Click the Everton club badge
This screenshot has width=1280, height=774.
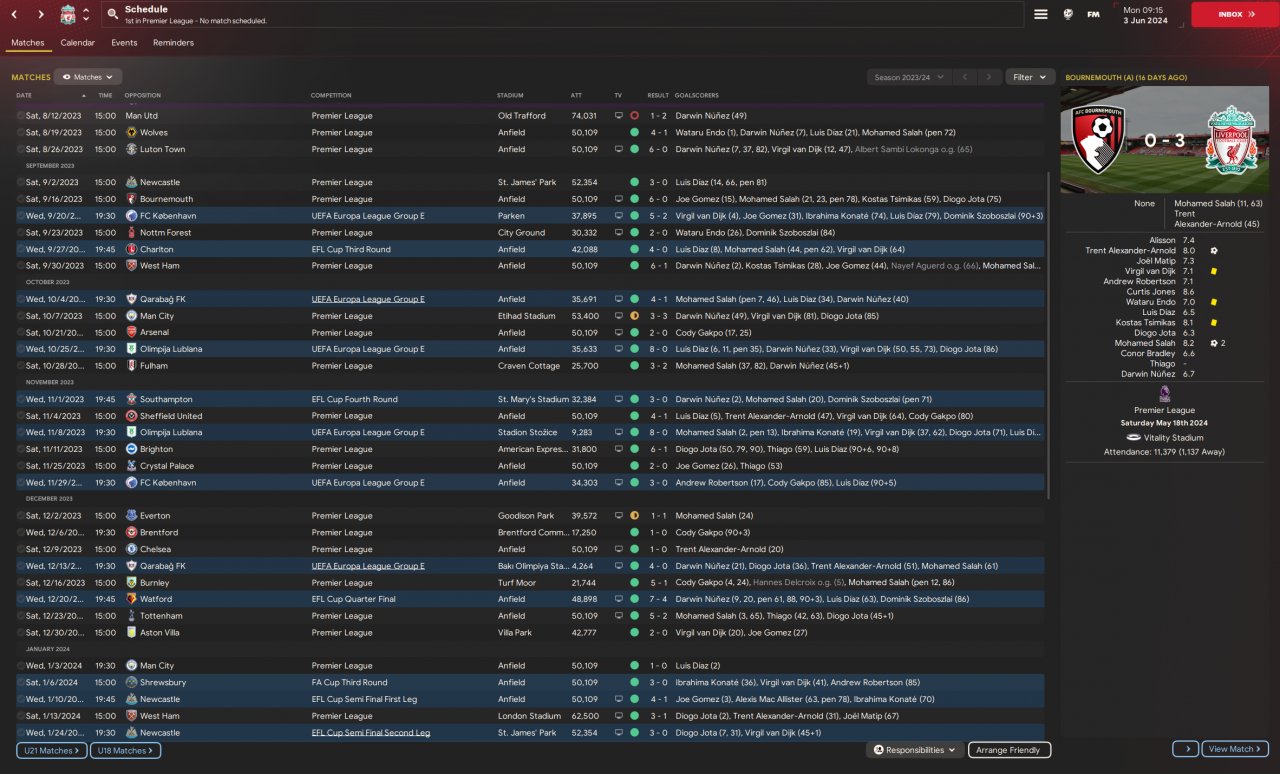(132, 516)
